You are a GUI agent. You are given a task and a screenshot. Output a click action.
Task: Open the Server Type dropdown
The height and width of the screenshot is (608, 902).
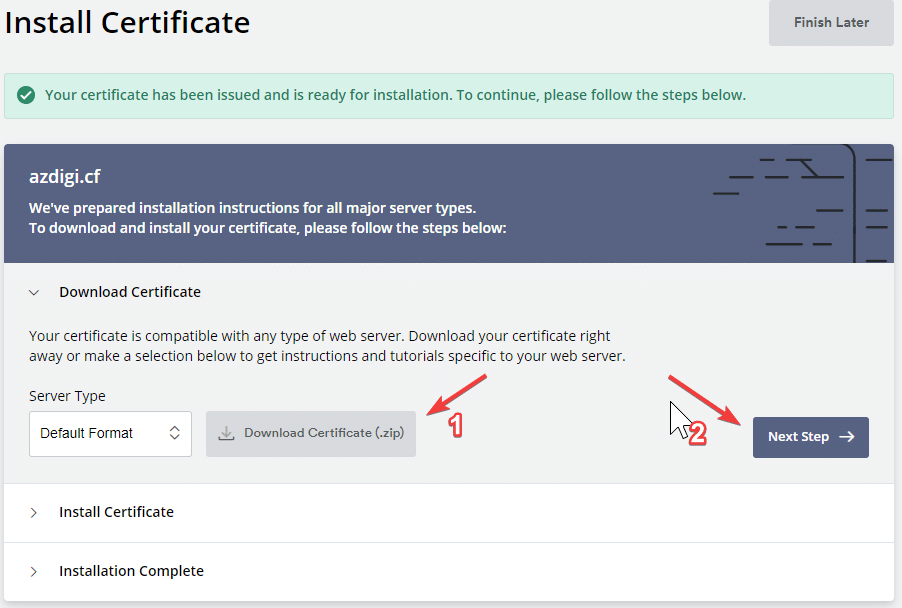pyautogui.click(x=110, y=433)
